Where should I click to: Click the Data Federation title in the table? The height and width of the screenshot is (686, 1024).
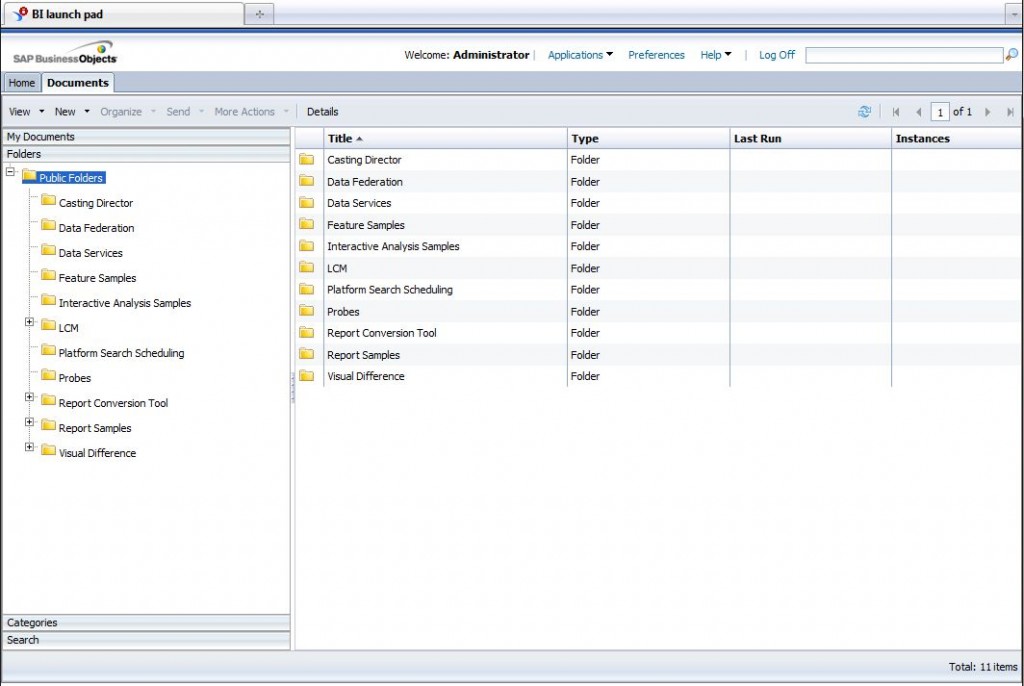(x=364, y=182)
